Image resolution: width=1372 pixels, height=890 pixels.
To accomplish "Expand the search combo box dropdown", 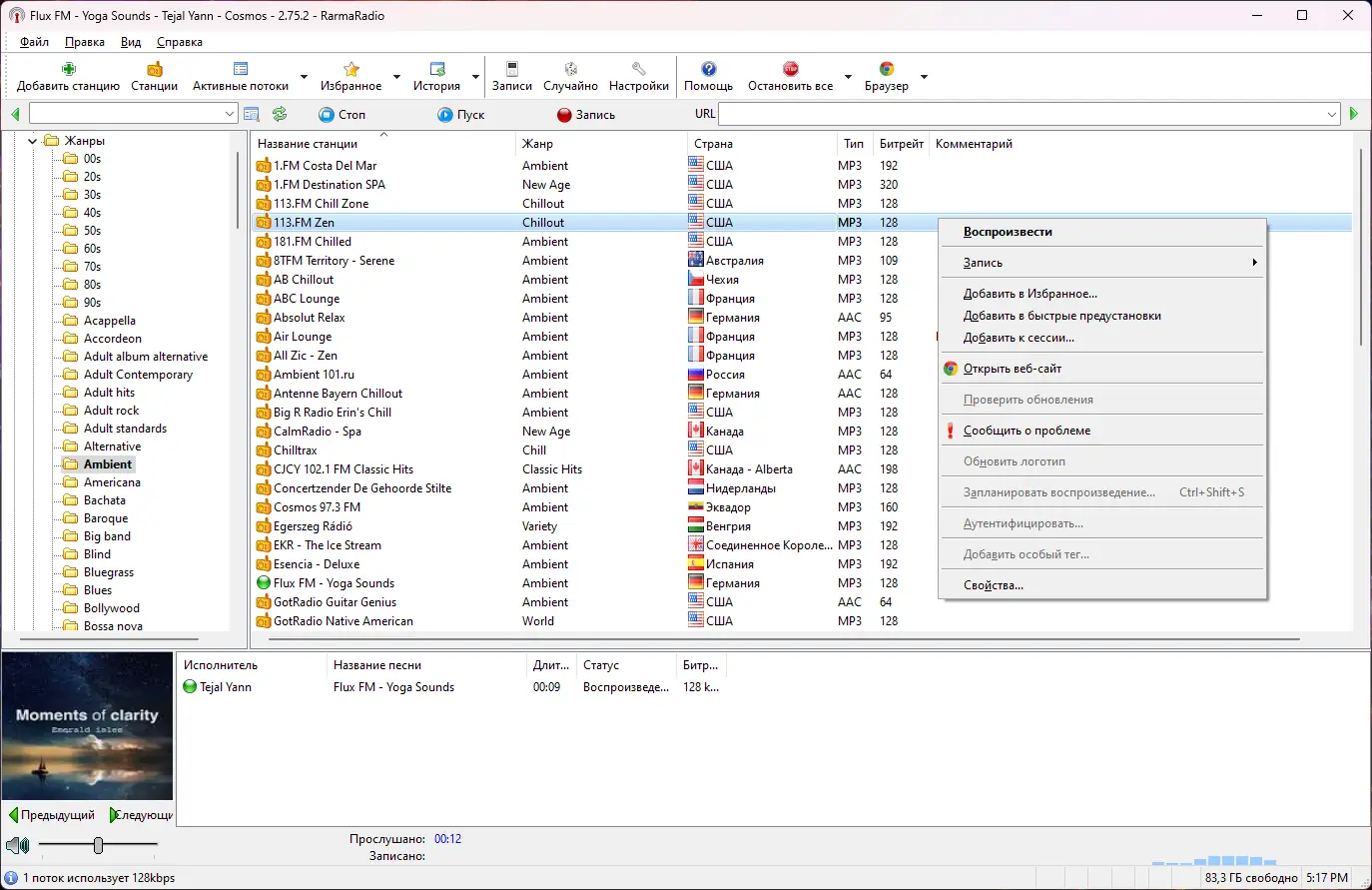I will [x=230, y=114].
